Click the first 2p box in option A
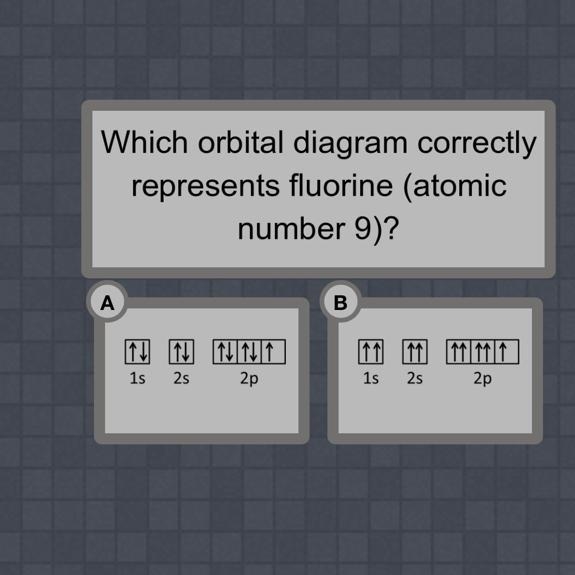The width and height of the screenshot is (575, 575). coord(225,352)
